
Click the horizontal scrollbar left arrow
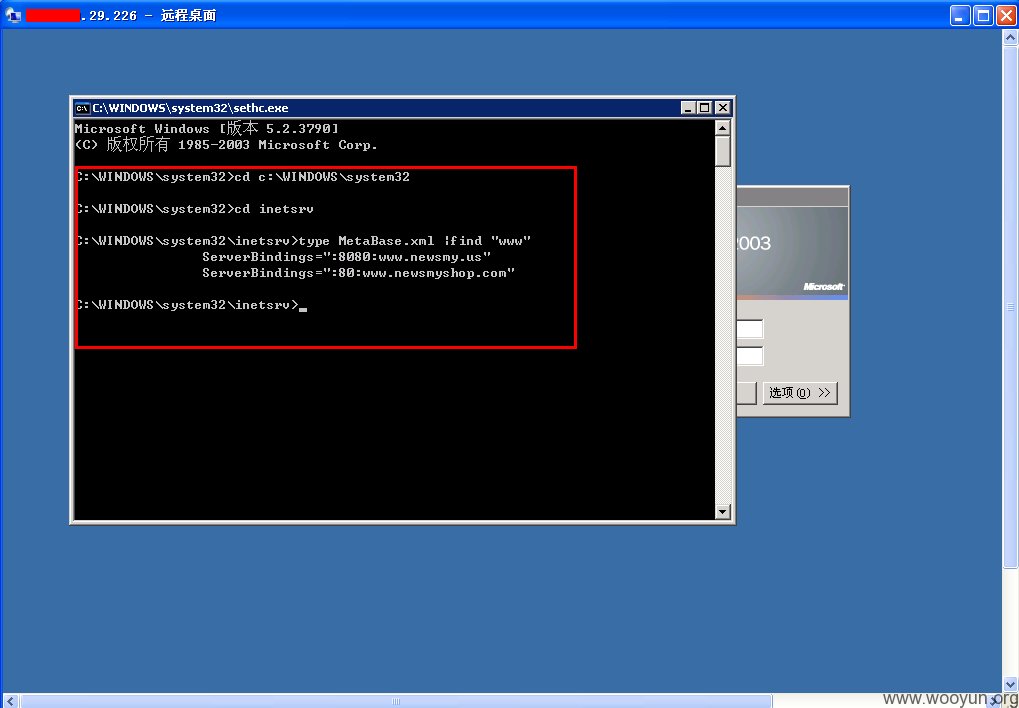[10, 701]
